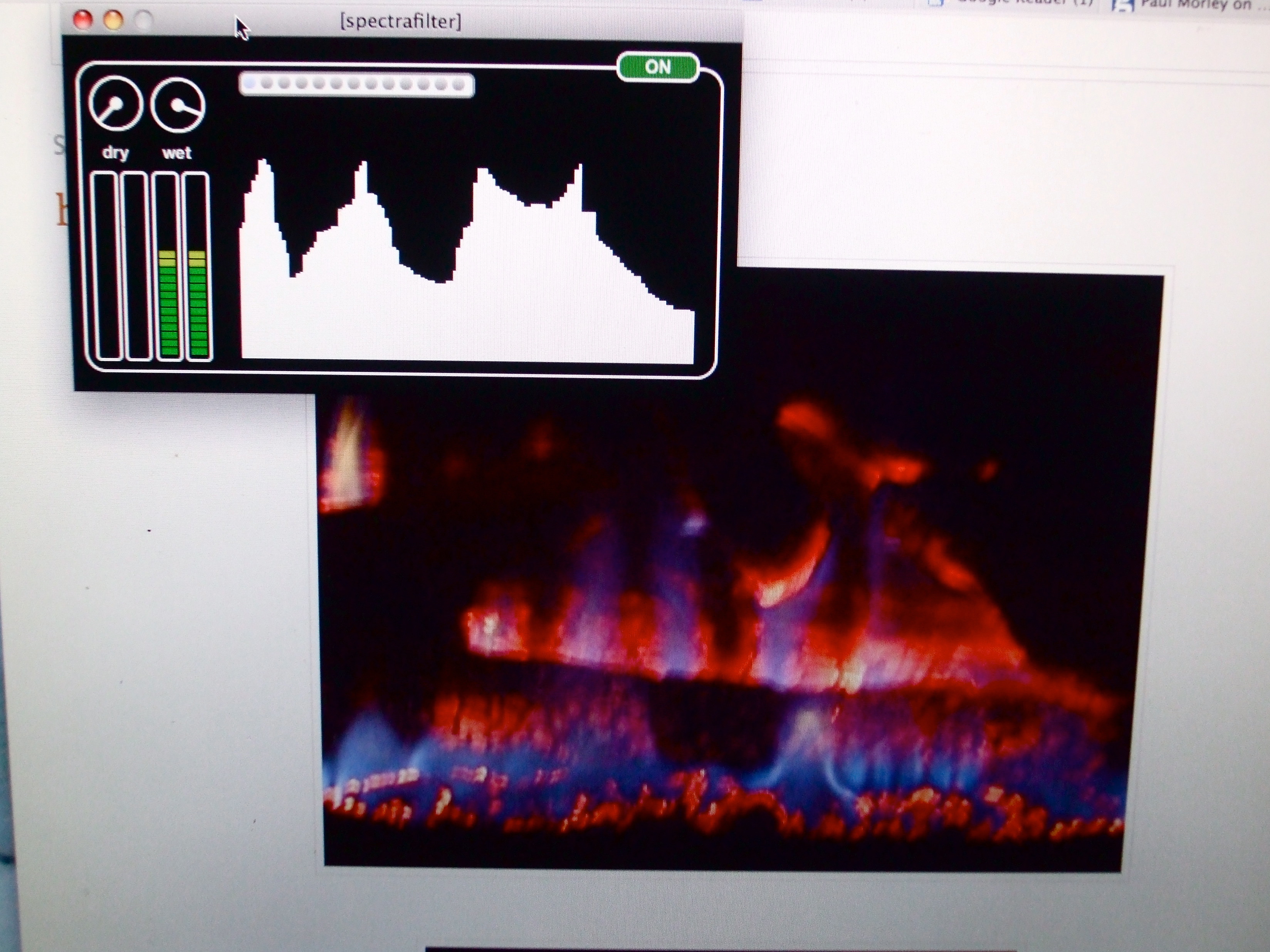Click the wet level knob

click(177, 106)
